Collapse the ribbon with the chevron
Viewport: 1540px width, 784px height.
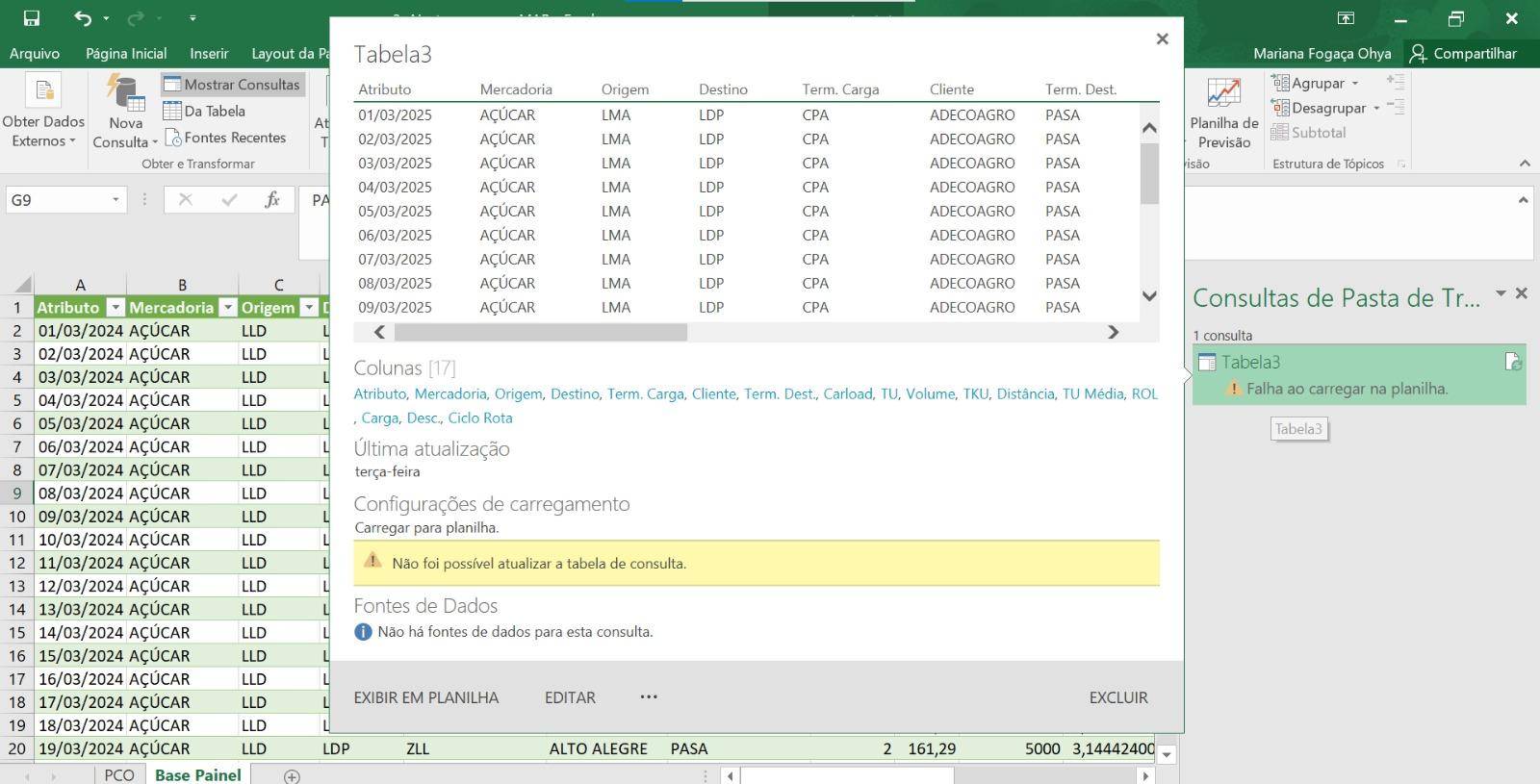(x=1525, y=164)
